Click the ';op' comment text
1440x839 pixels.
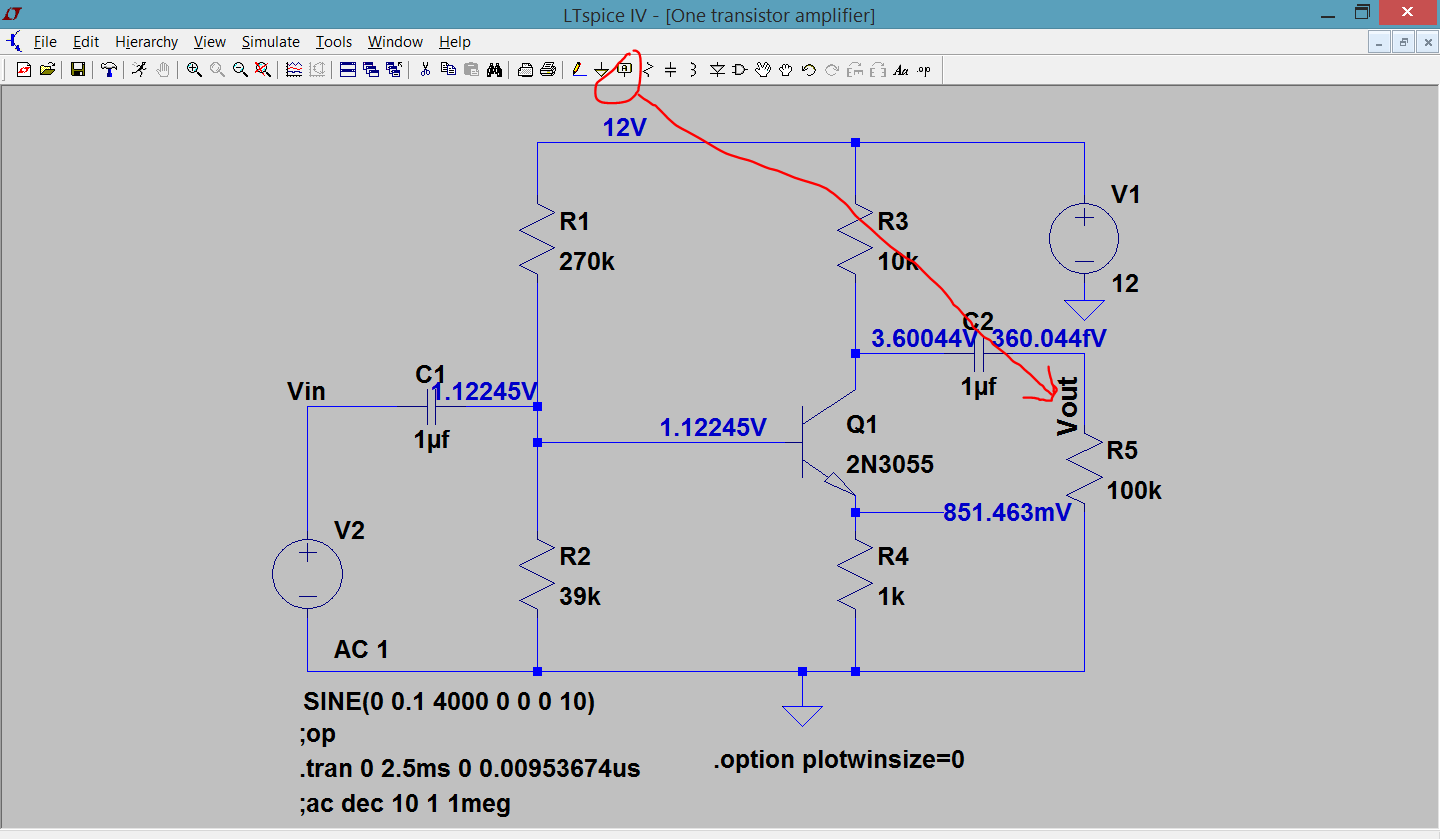(317, 735)
